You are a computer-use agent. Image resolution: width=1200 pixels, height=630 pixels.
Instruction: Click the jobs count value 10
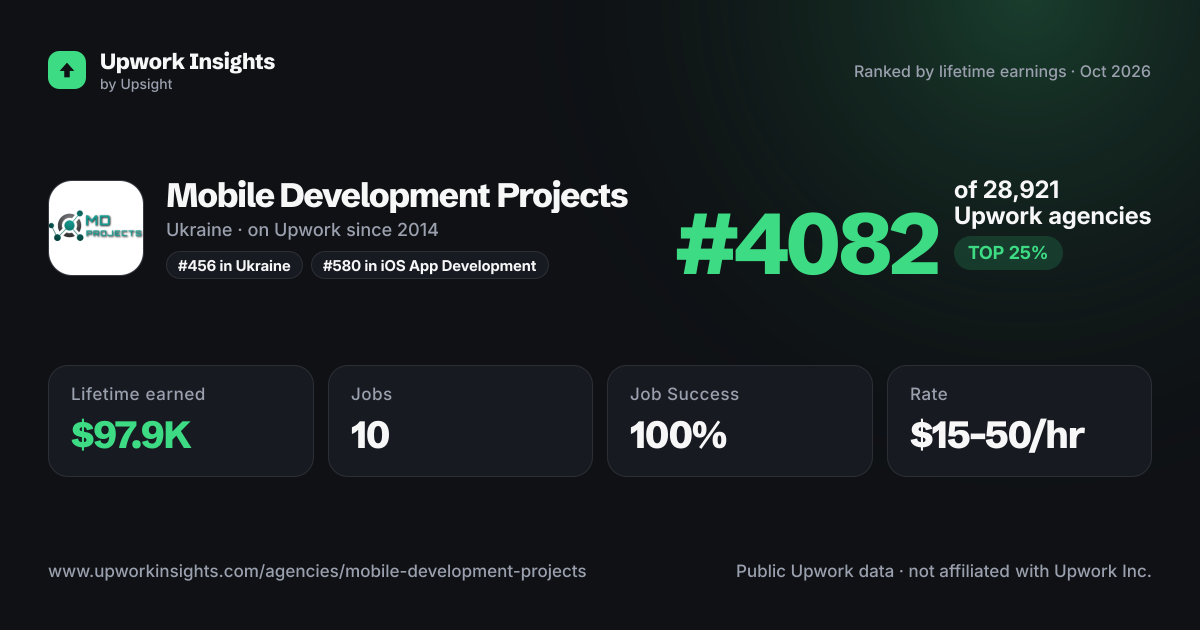click(370, 435)
